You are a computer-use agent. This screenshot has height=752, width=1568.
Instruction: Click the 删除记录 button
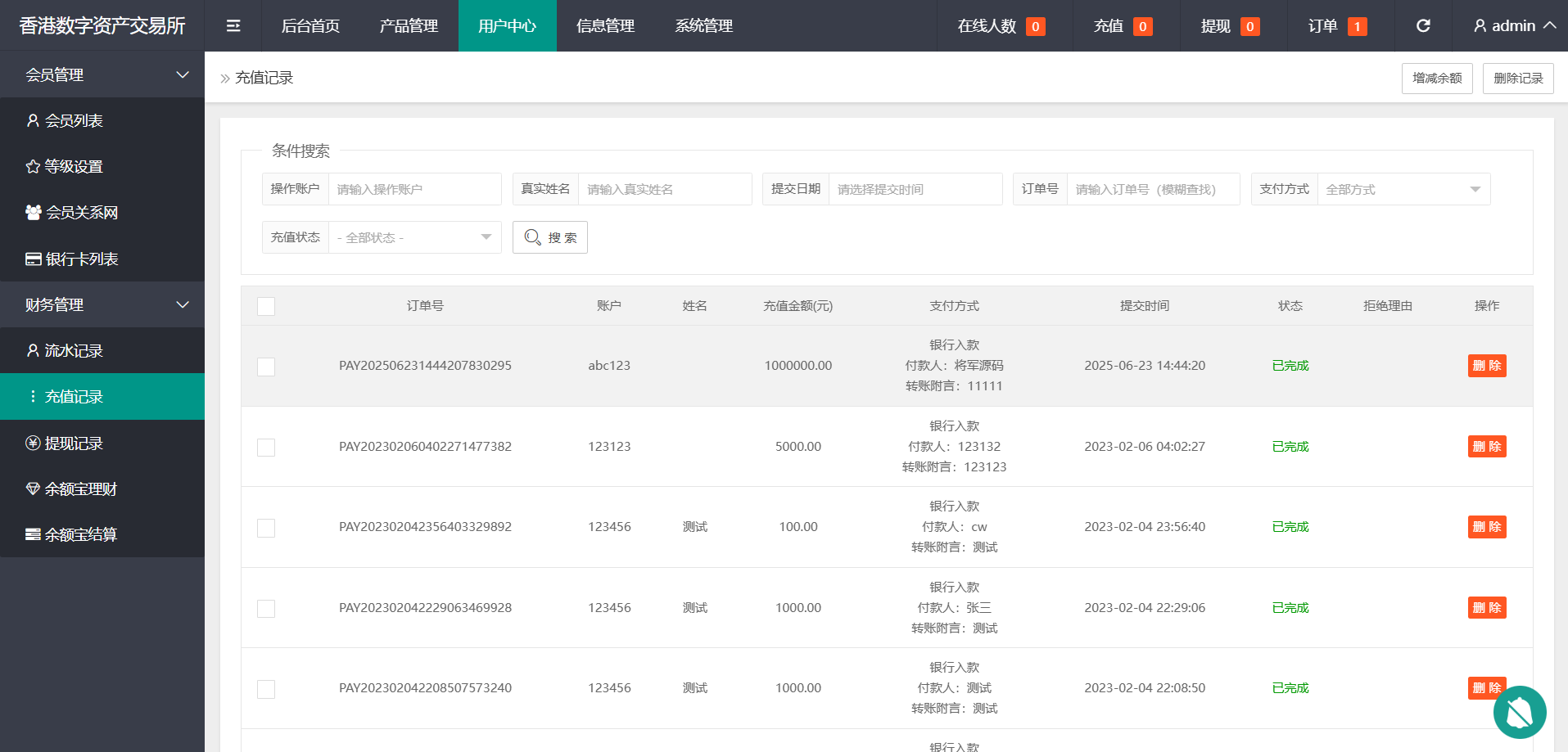[1518, 79]
